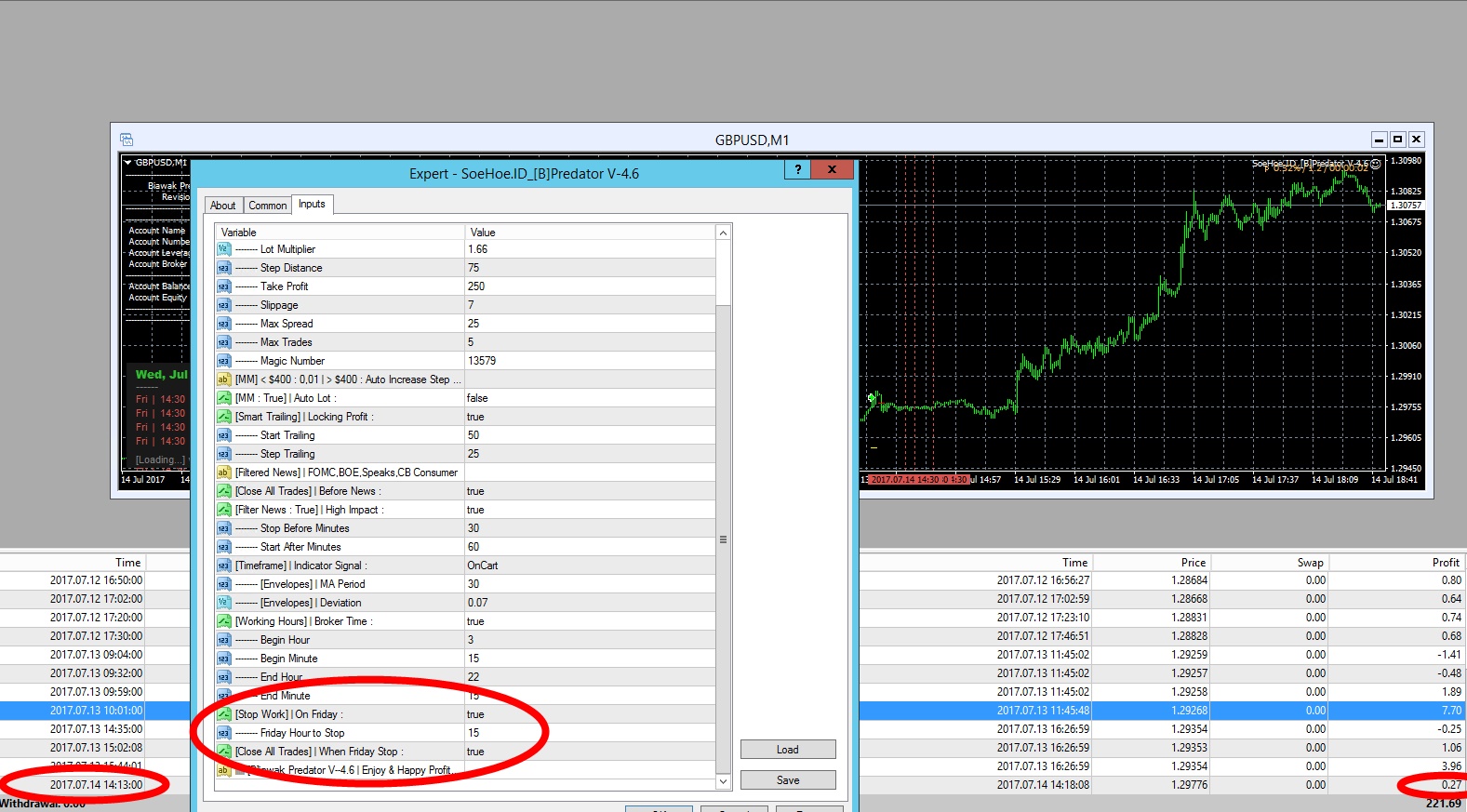Toggle Stop Work On Friday value
Screen dimensions: 1467x812
tap(590, 714)
